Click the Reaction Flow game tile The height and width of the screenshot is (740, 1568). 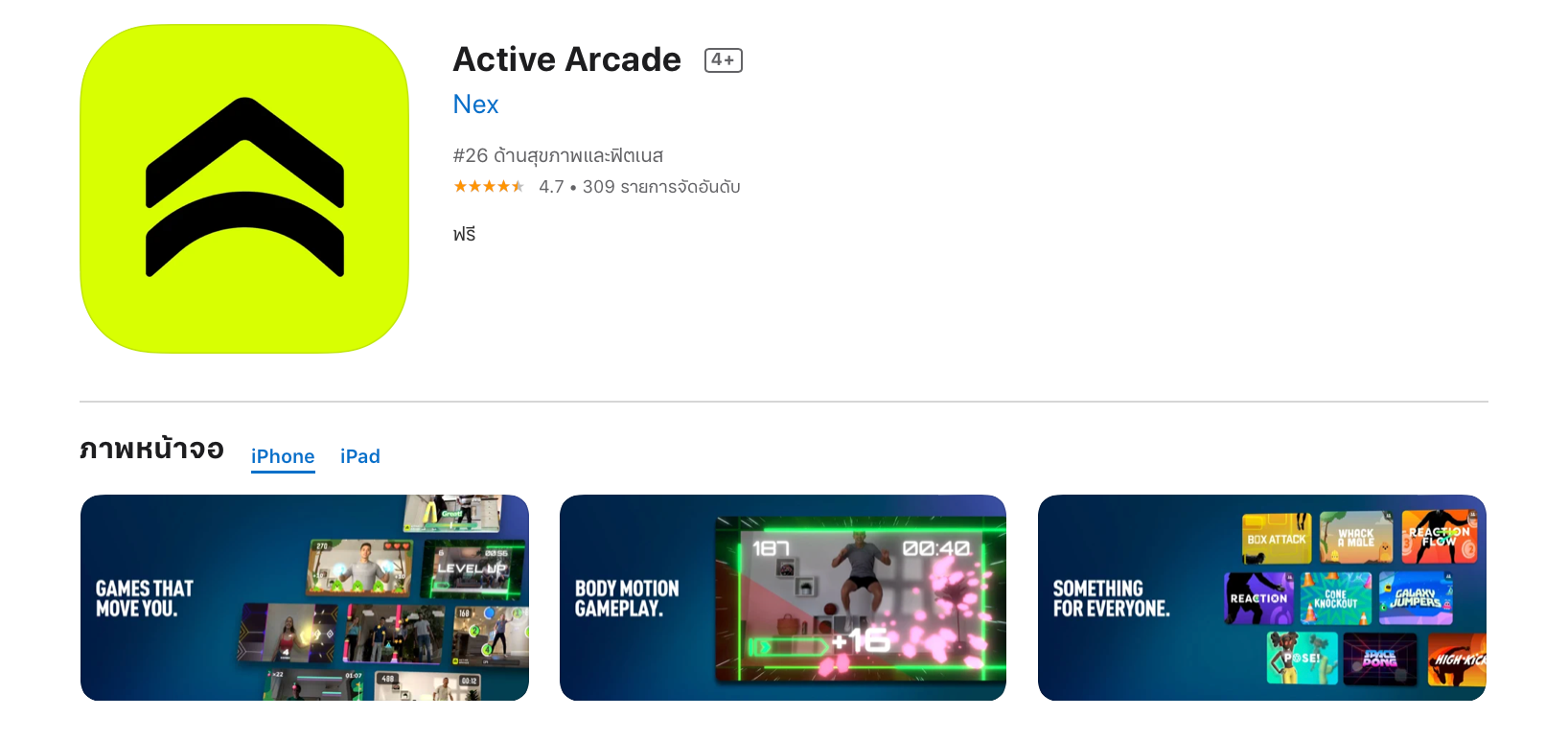1440,536
